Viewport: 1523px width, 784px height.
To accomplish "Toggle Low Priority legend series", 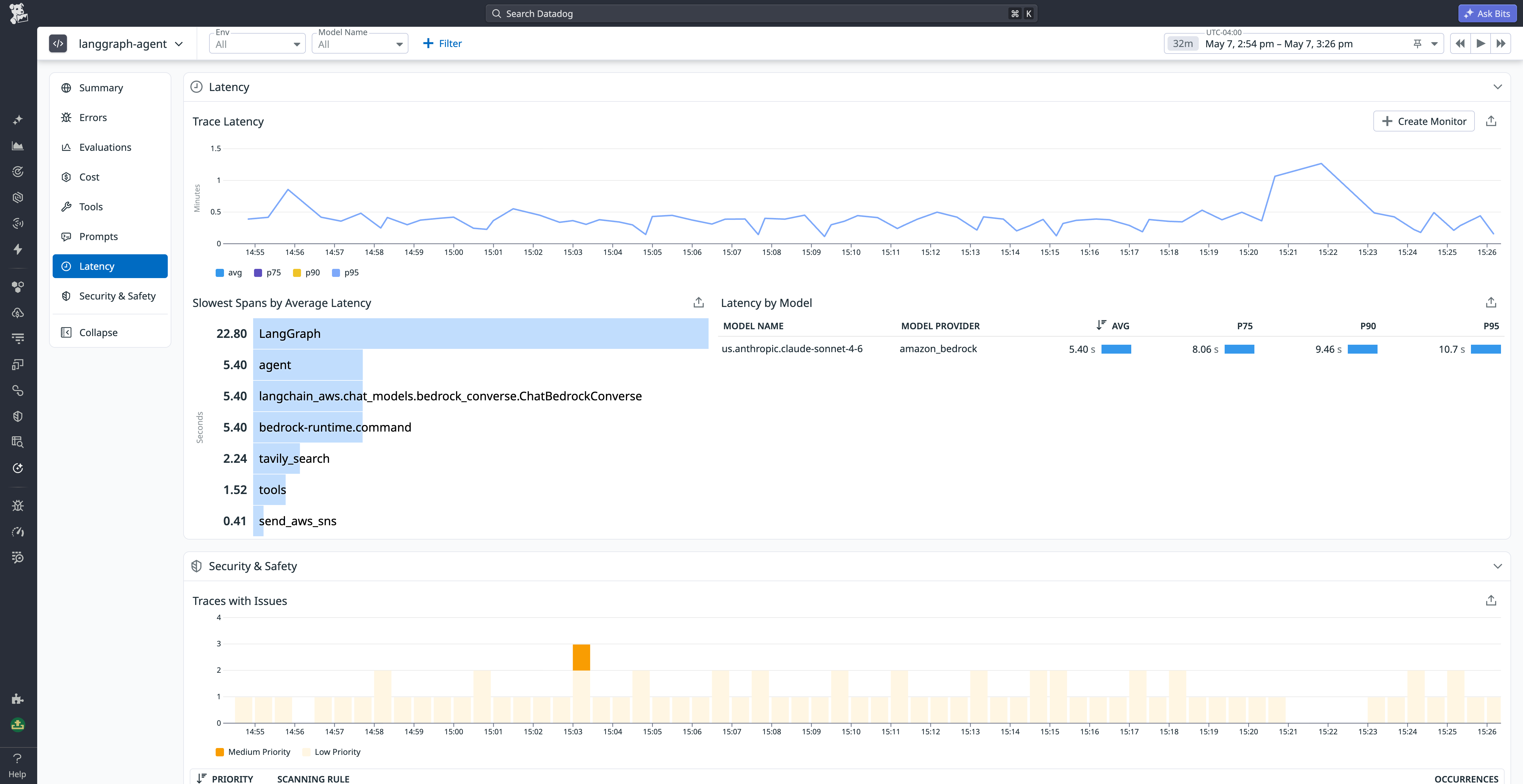I will pos(331,752).
